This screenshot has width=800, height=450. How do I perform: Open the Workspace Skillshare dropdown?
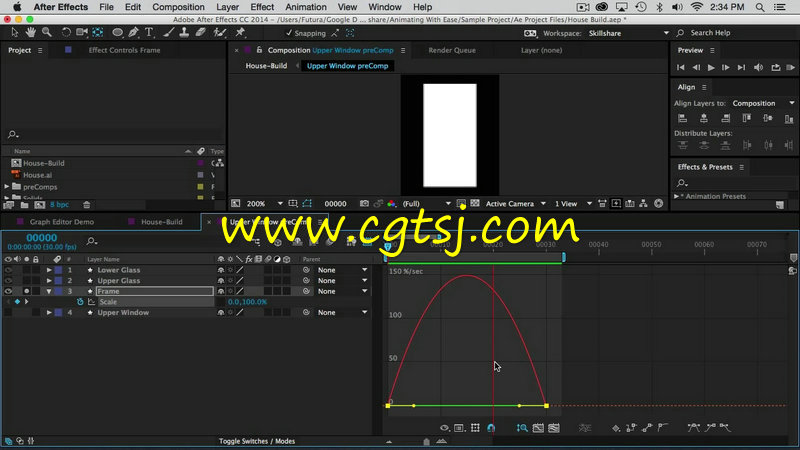click(629, 33)
